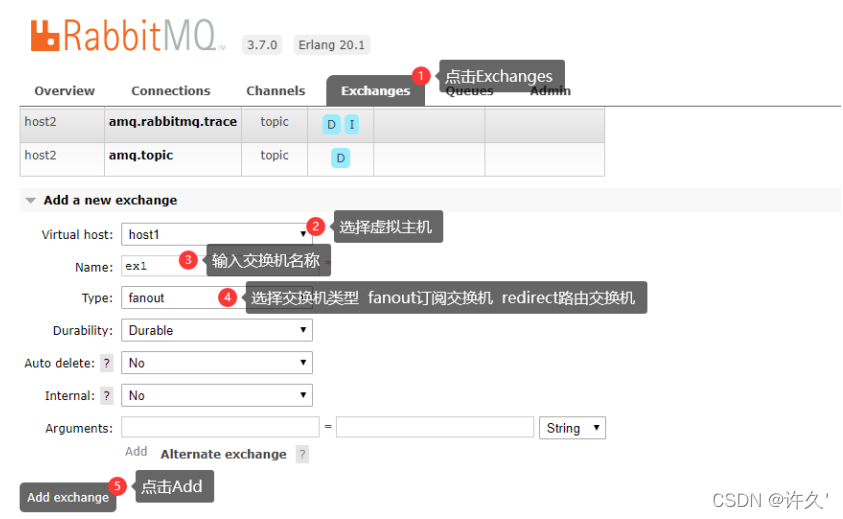Switch to the Overview tab

pos(64,91)
